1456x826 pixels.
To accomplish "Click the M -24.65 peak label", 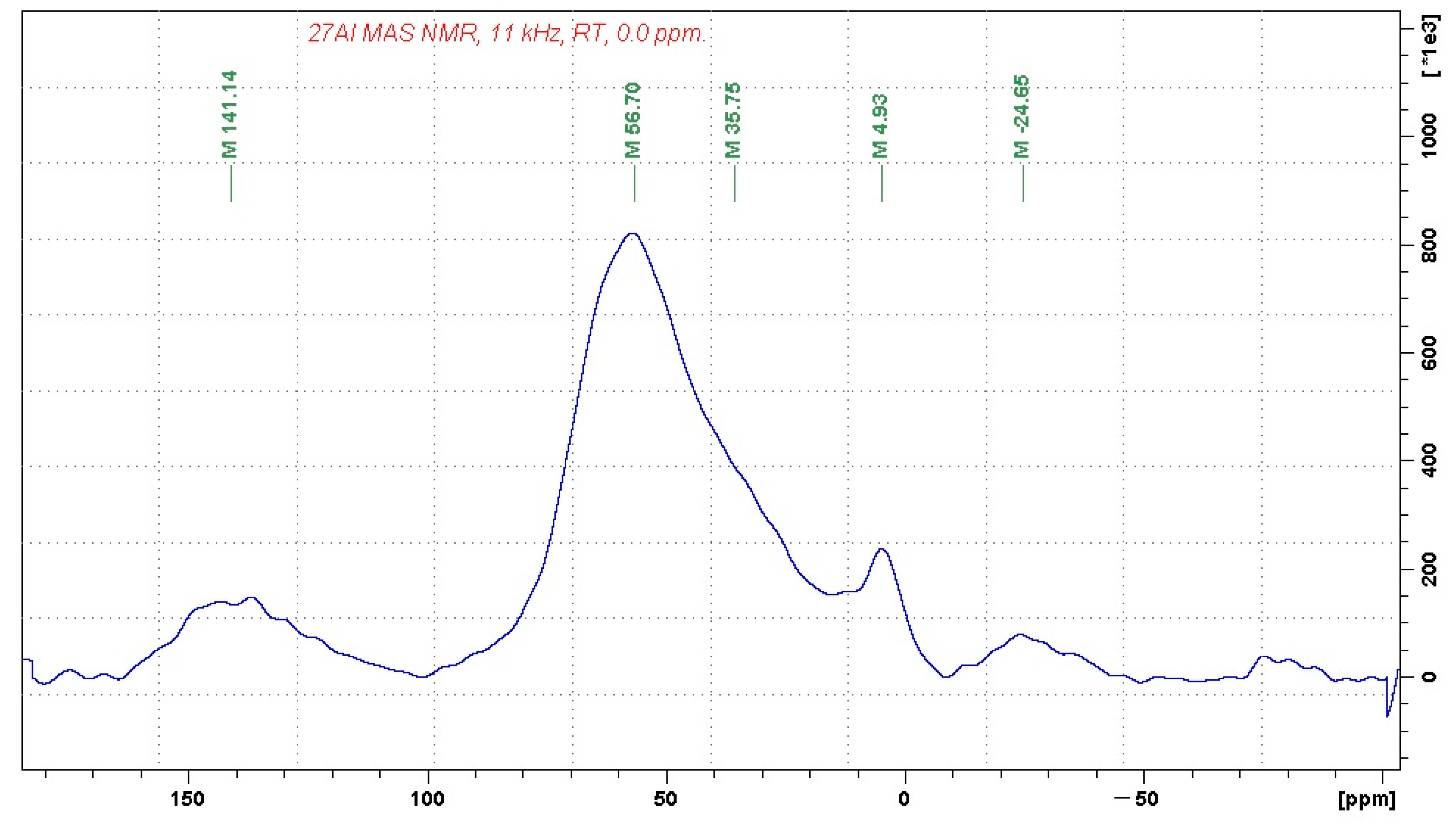I will click(x=1022, y=116).
